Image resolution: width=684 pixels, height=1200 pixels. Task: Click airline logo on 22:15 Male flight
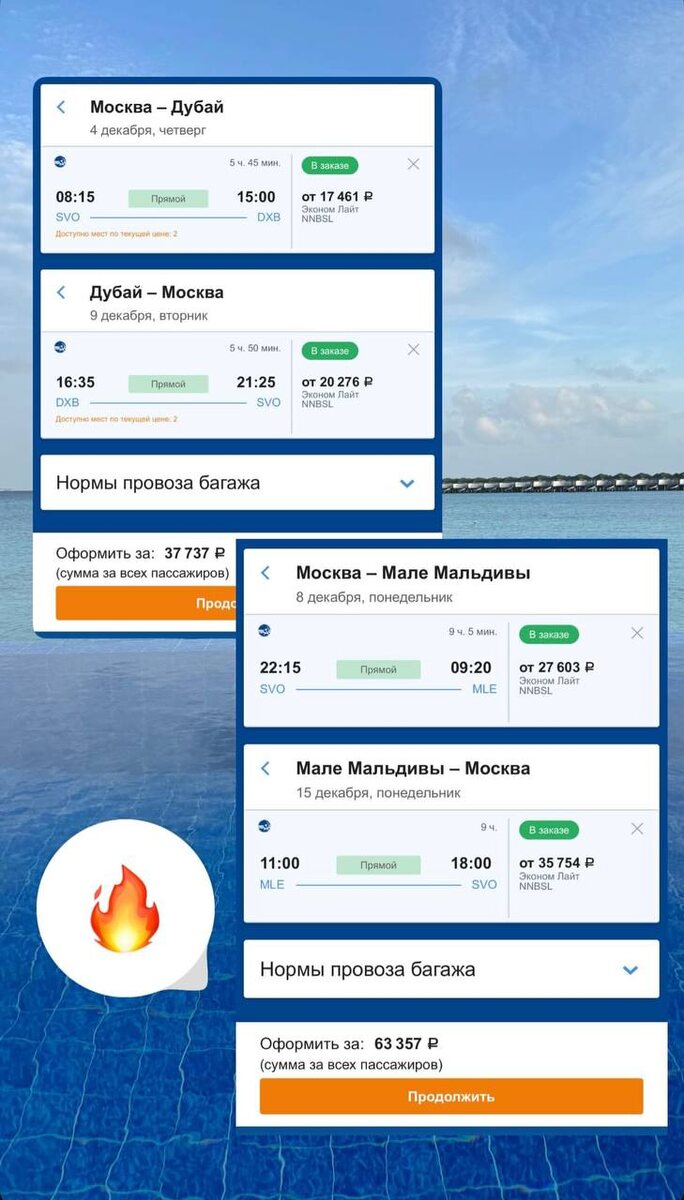264,630
